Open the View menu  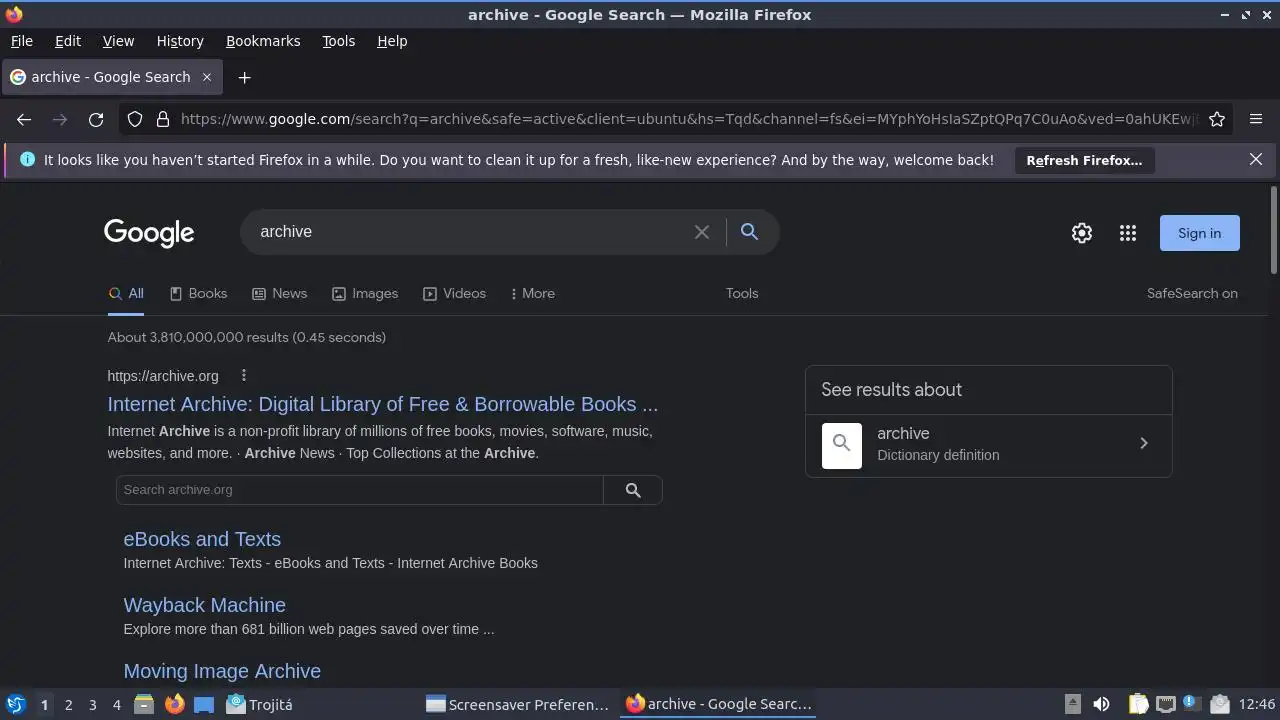(118, 41)
